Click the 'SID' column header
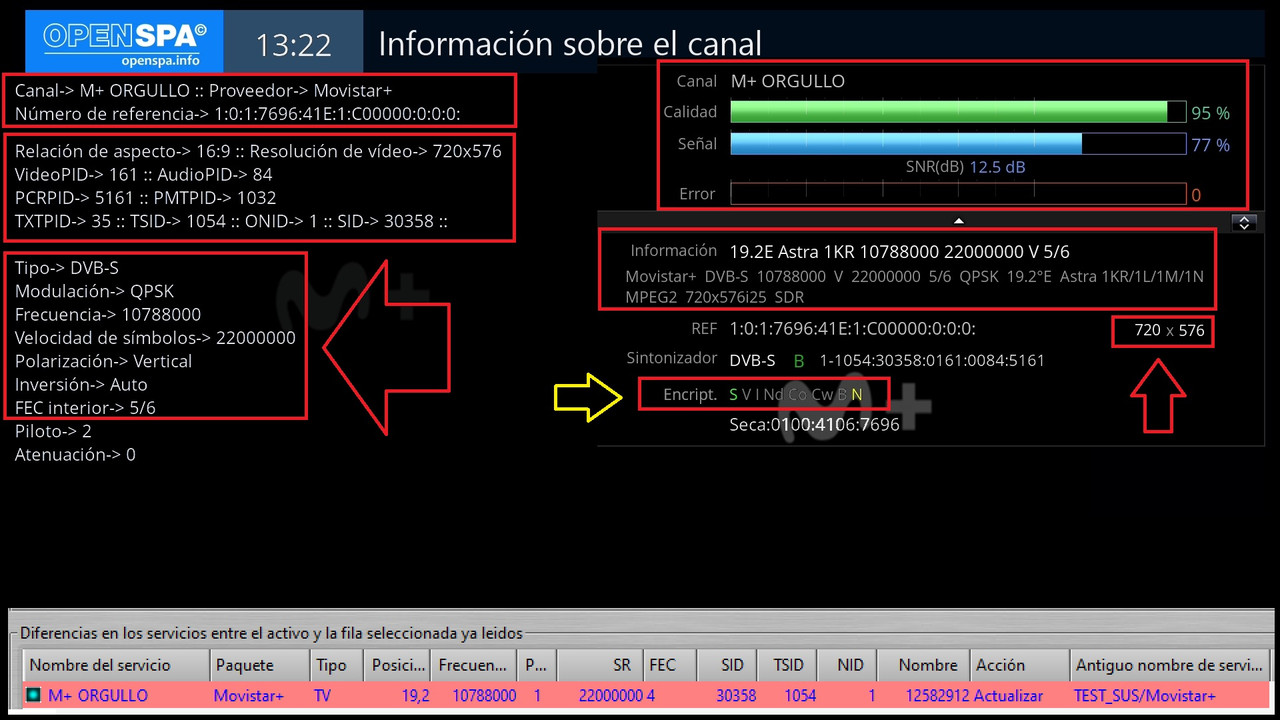This screenshot has height=720, width=1280. (728, 665)
